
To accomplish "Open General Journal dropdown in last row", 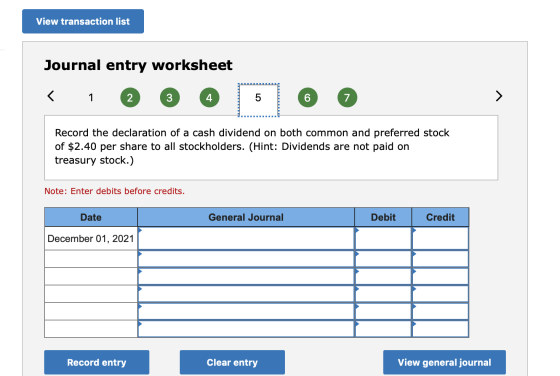I will (246, 329).
